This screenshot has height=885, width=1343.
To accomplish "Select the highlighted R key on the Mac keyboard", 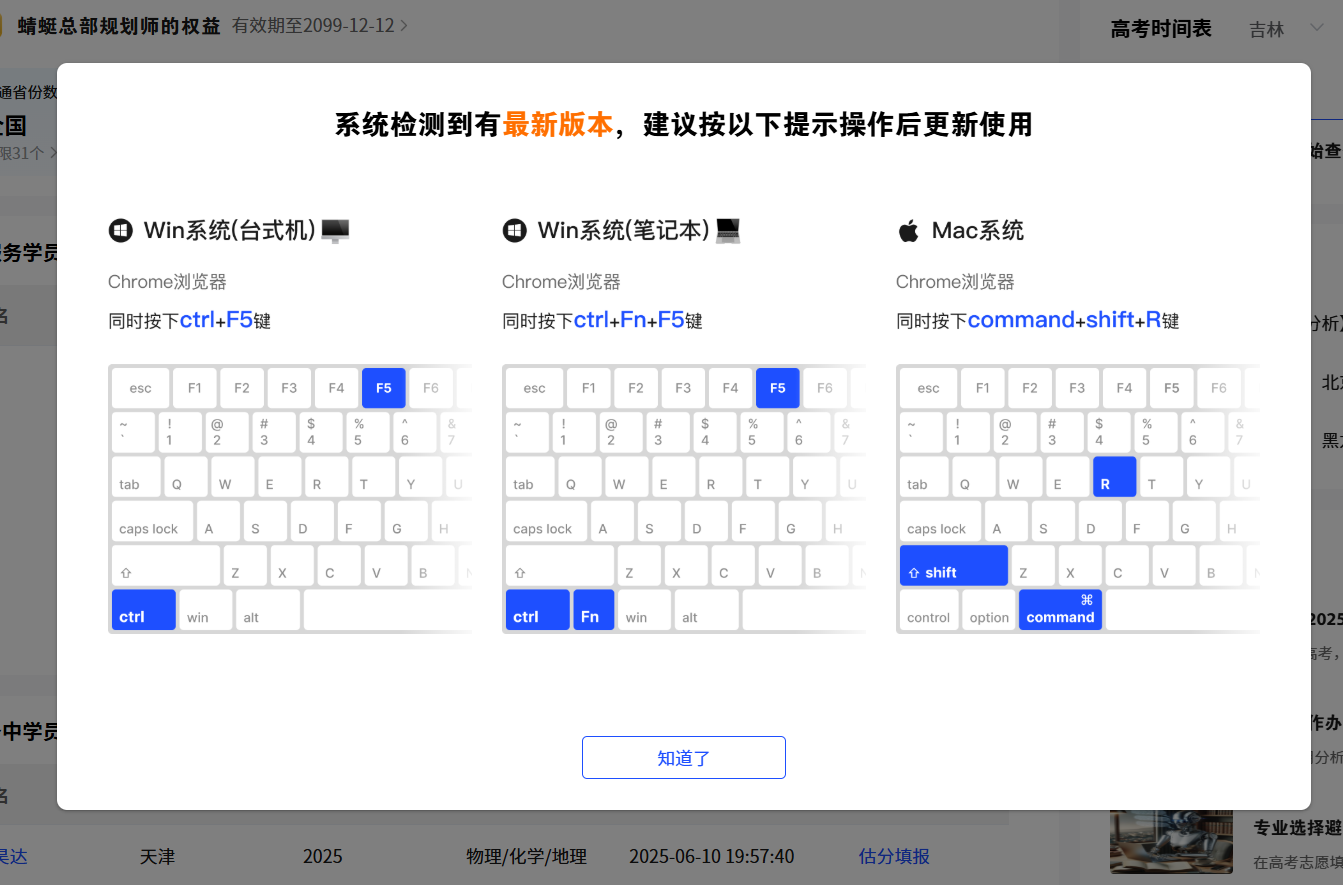I will [x=1114, y=477].
